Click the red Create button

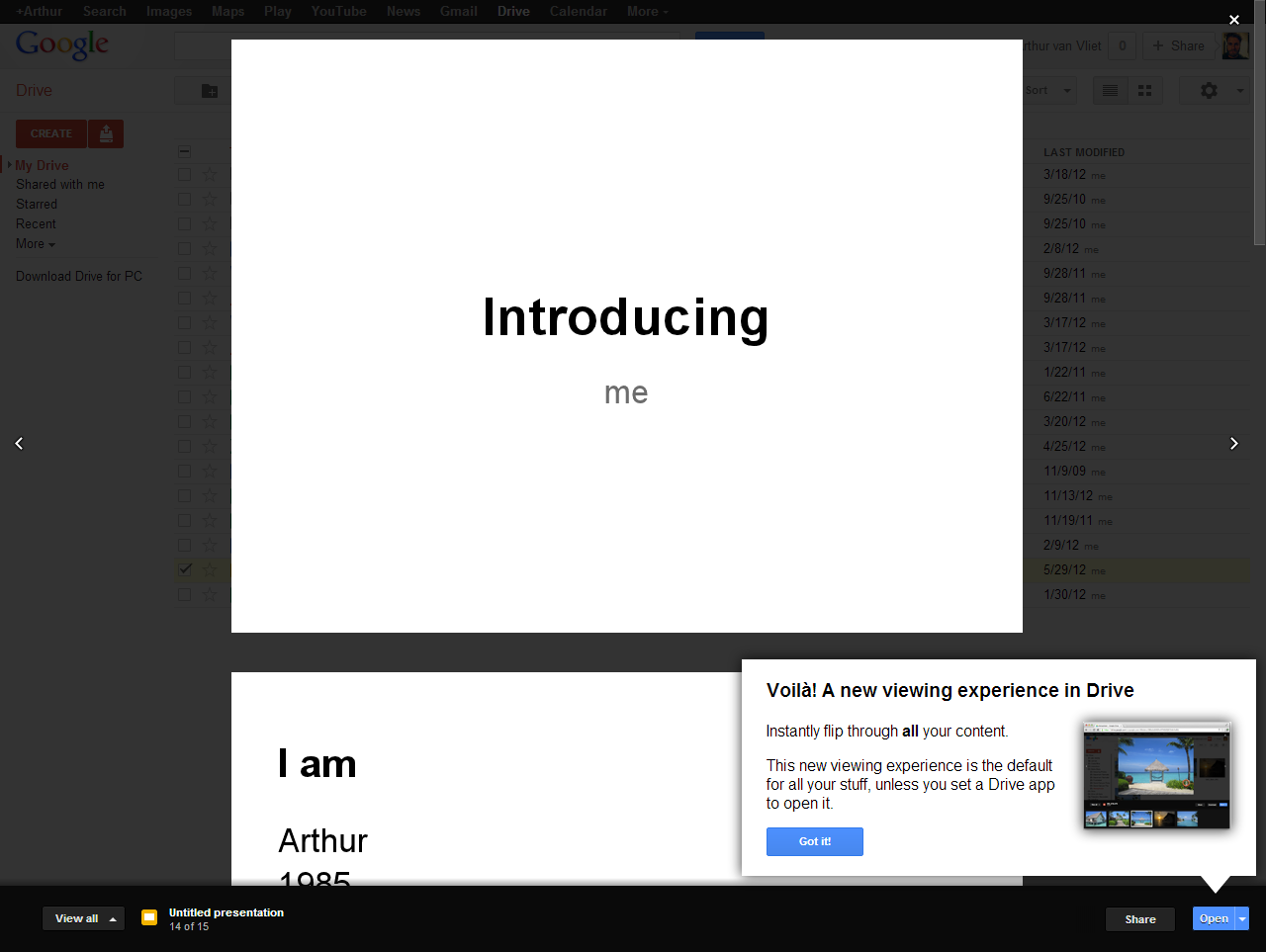pos(51,133)
